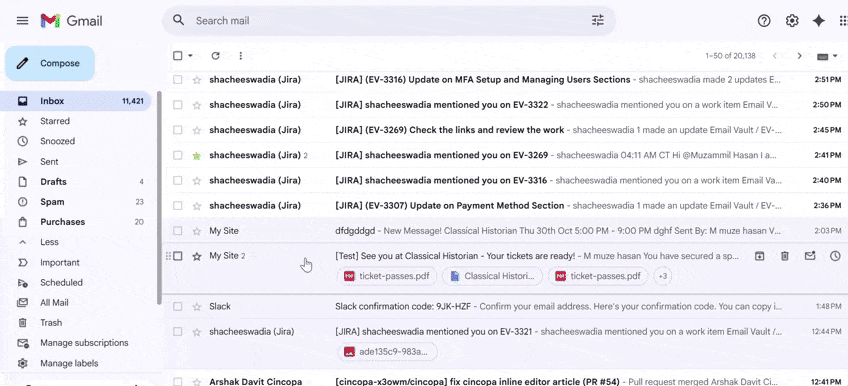Open the More options three-dot menu

[241, 56]
